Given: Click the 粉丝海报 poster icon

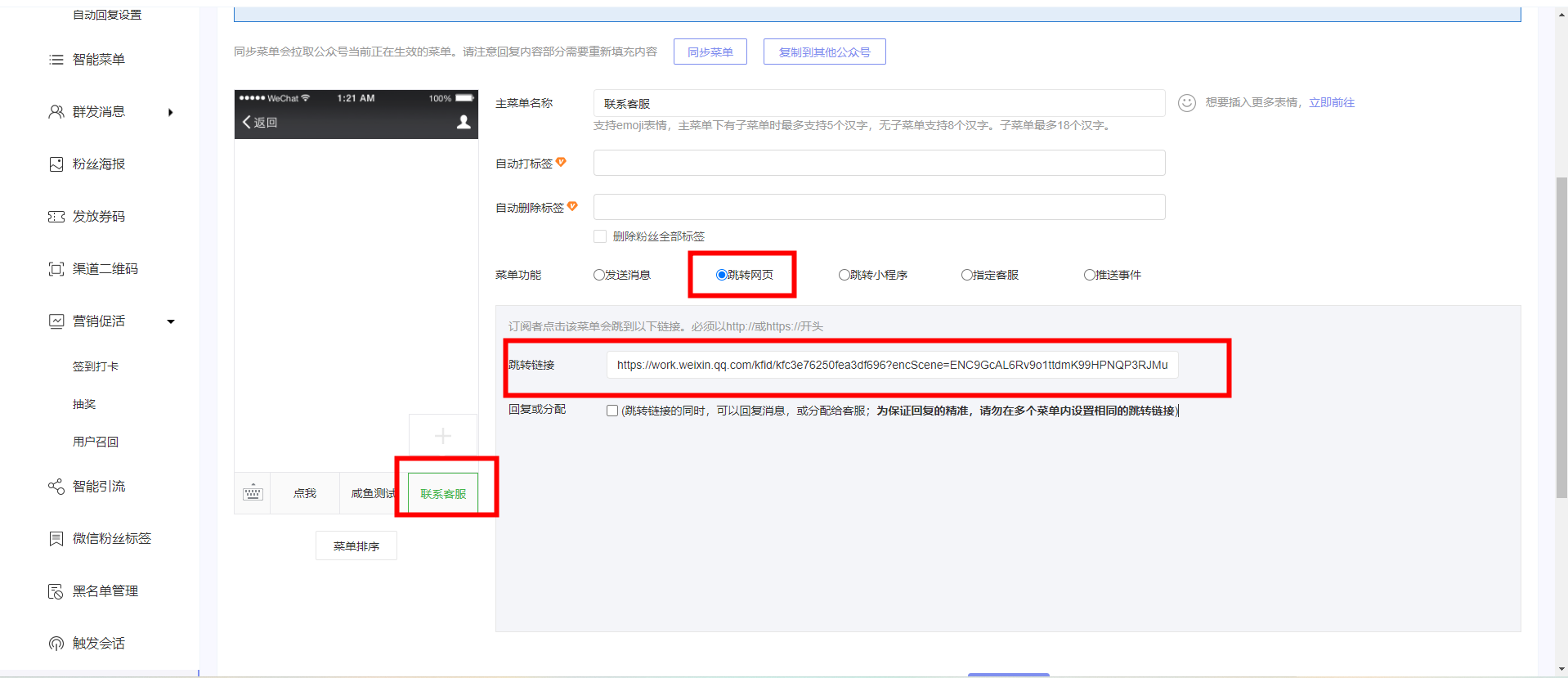Looking at the screenshot, I should point(56,164).
